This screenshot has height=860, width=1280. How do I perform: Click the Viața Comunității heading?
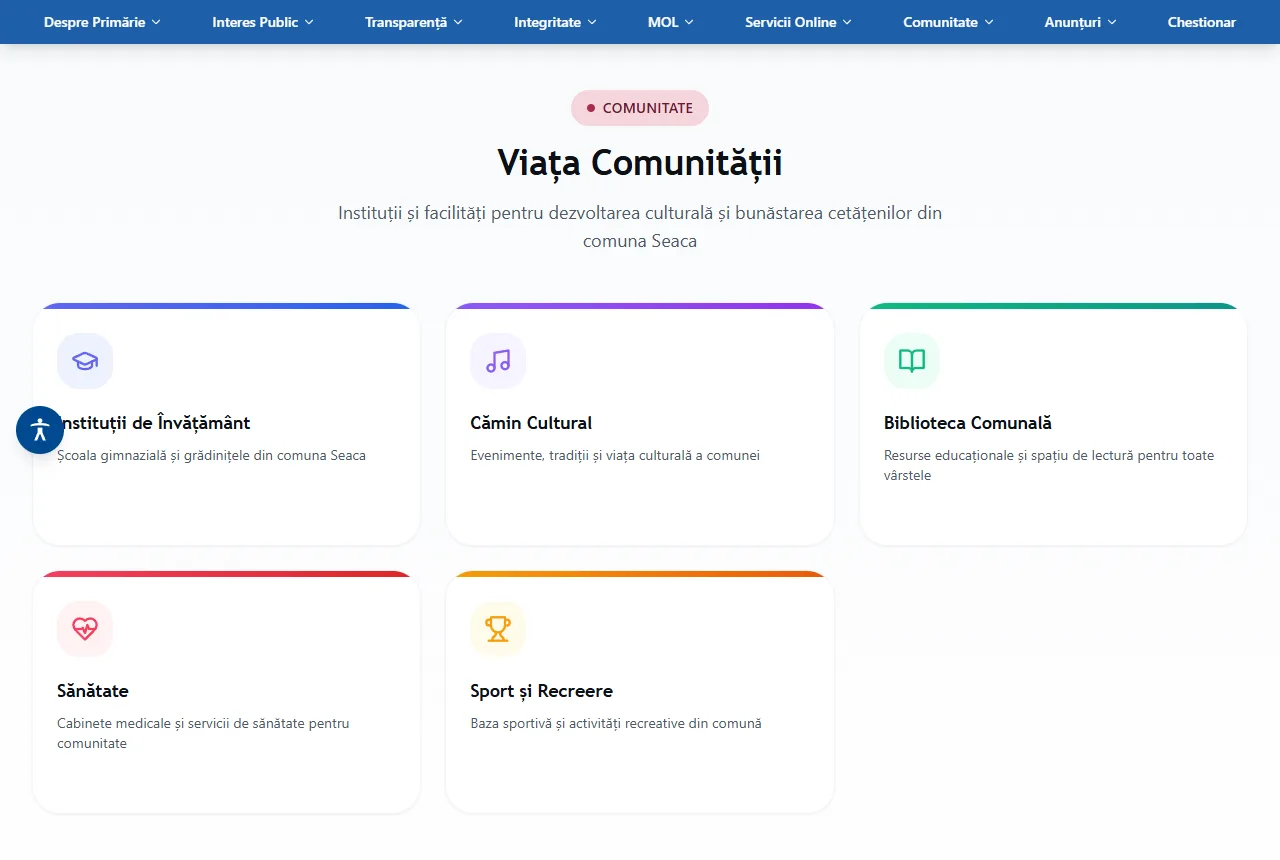click(640, 162)
